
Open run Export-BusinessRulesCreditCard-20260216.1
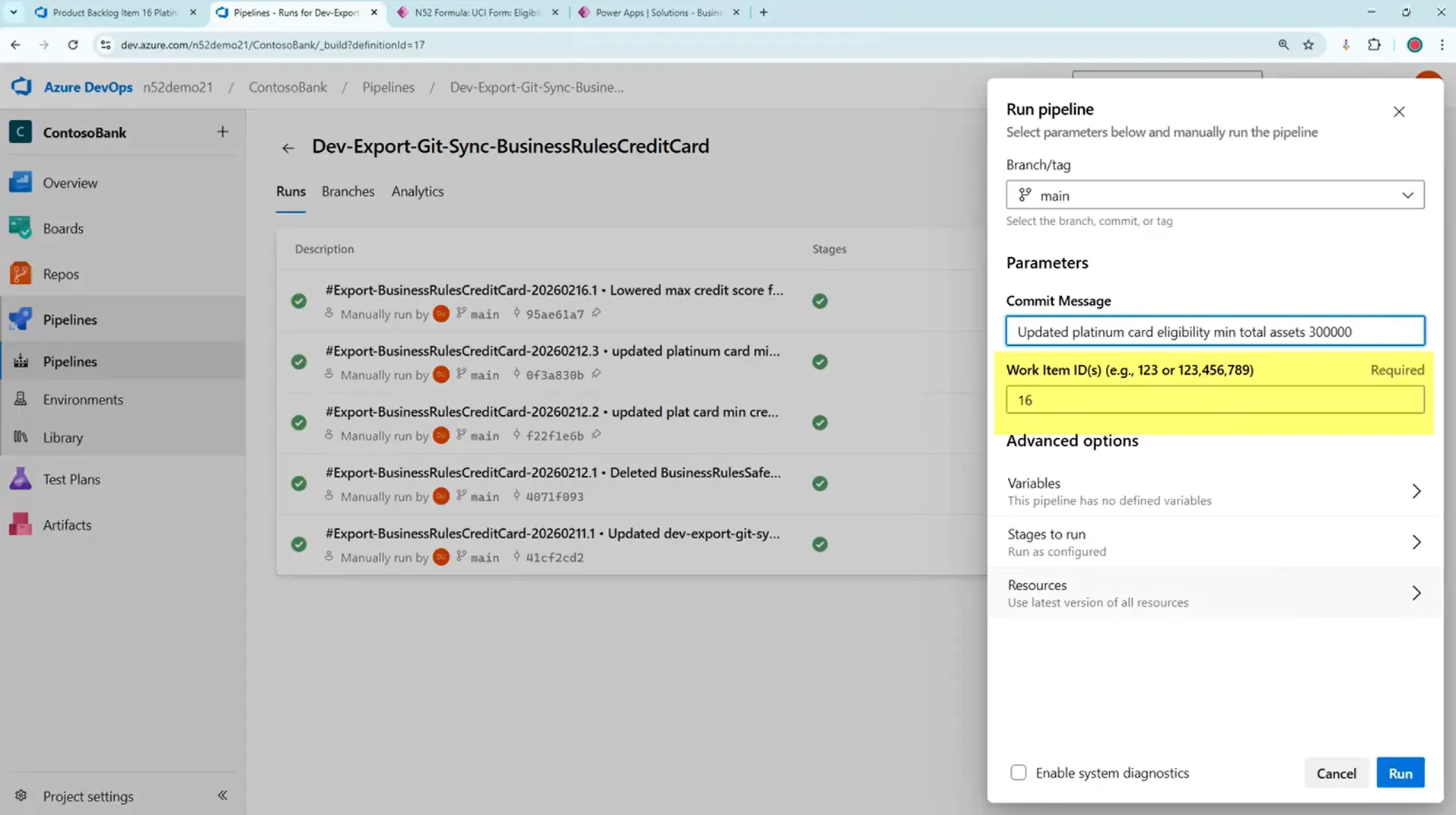(x=554, y=290)
